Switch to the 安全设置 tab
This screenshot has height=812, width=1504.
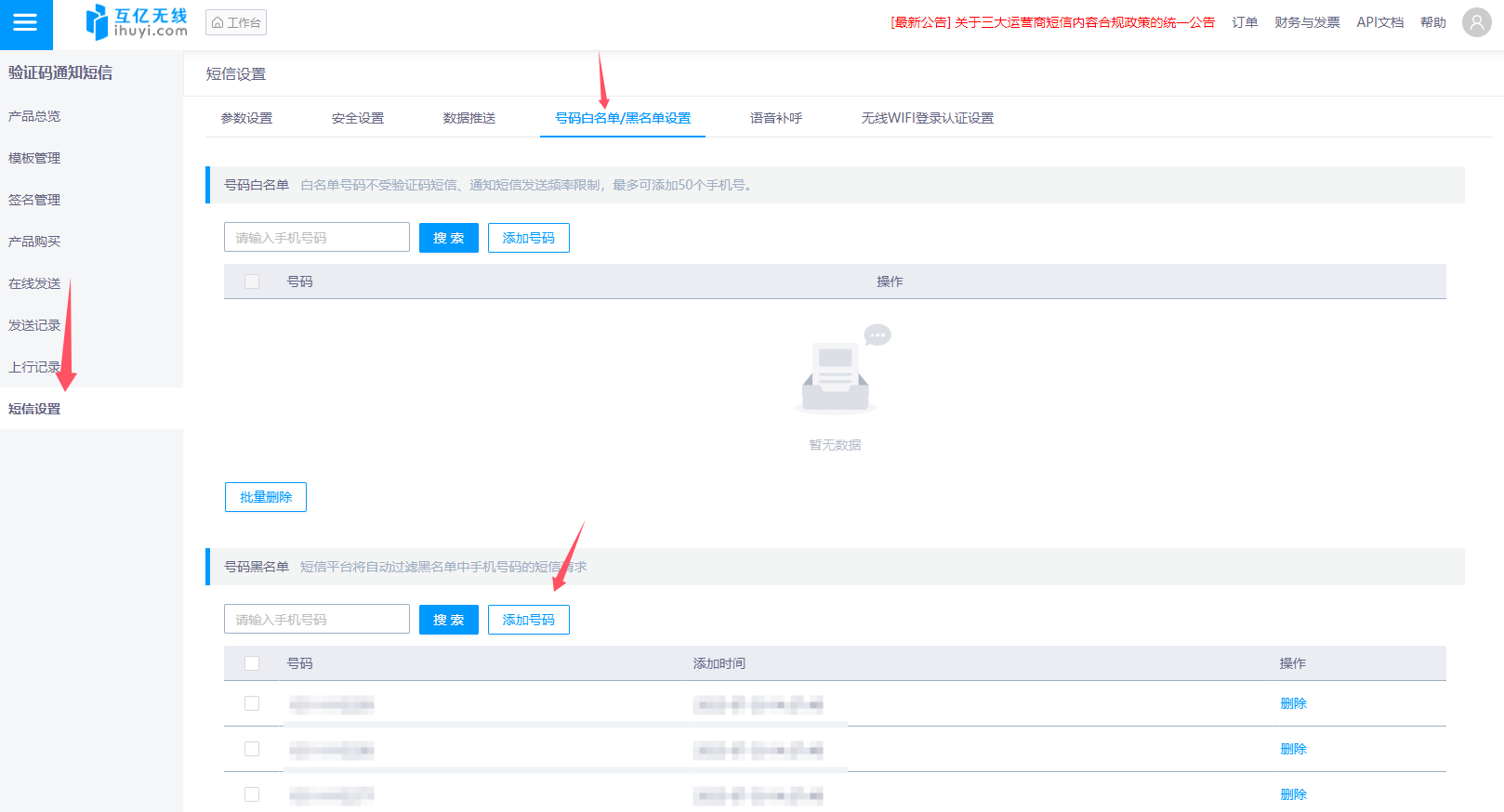coord(358,118)
